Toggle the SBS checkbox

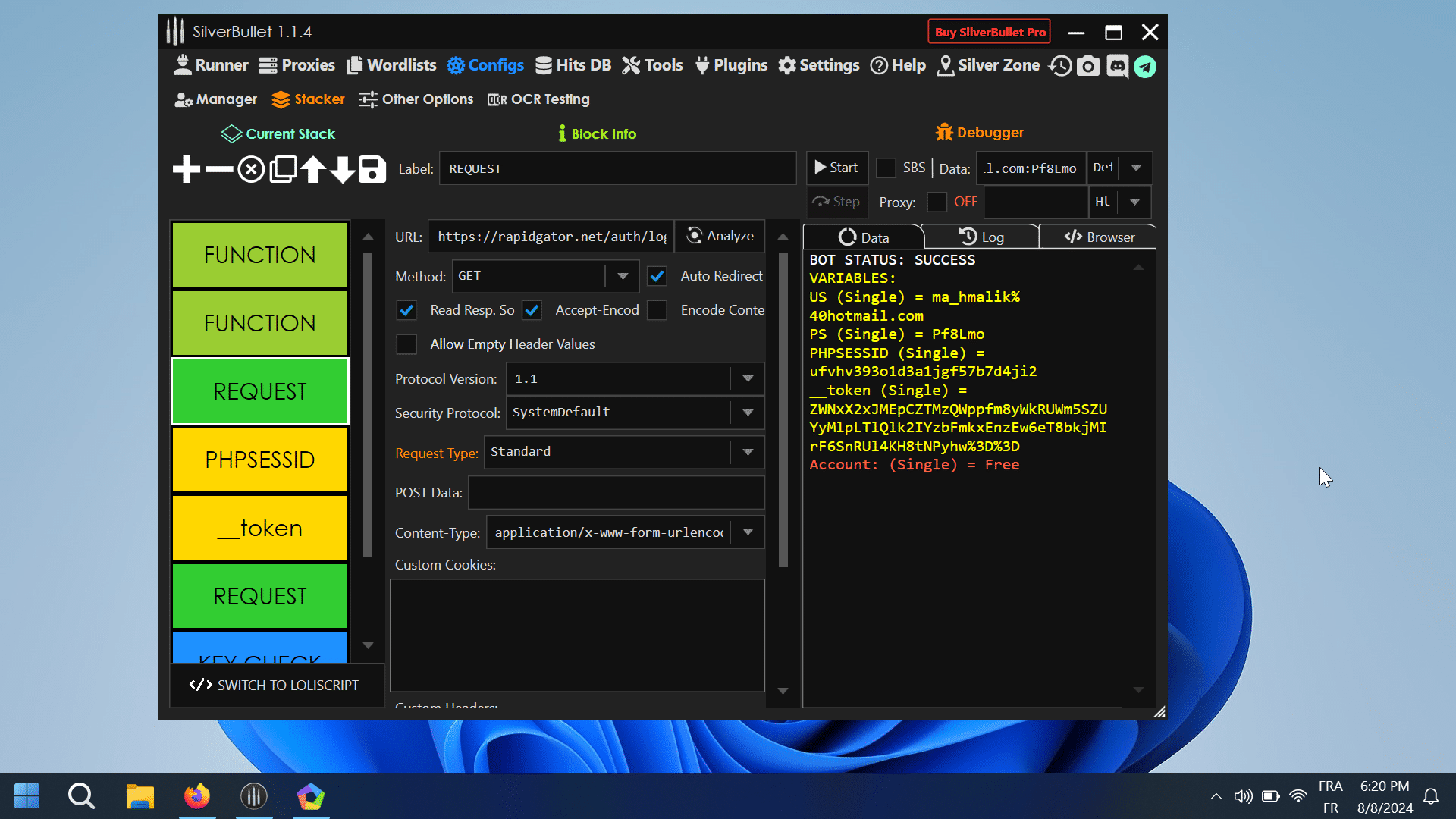coord(886,168)
